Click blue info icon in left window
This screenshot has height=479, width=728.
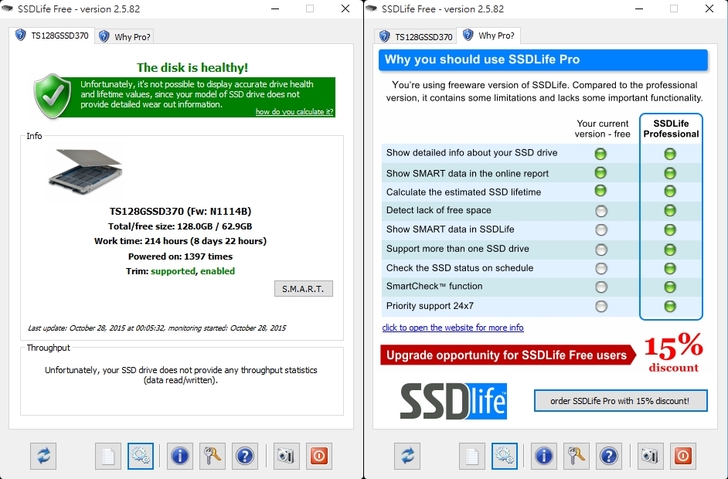point(180,456)
